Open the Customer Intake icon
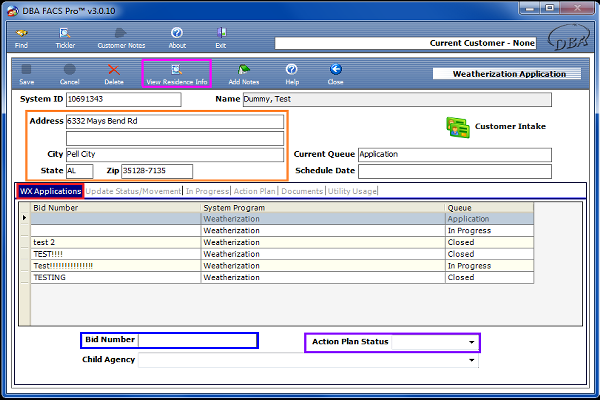 pos(458,127)
